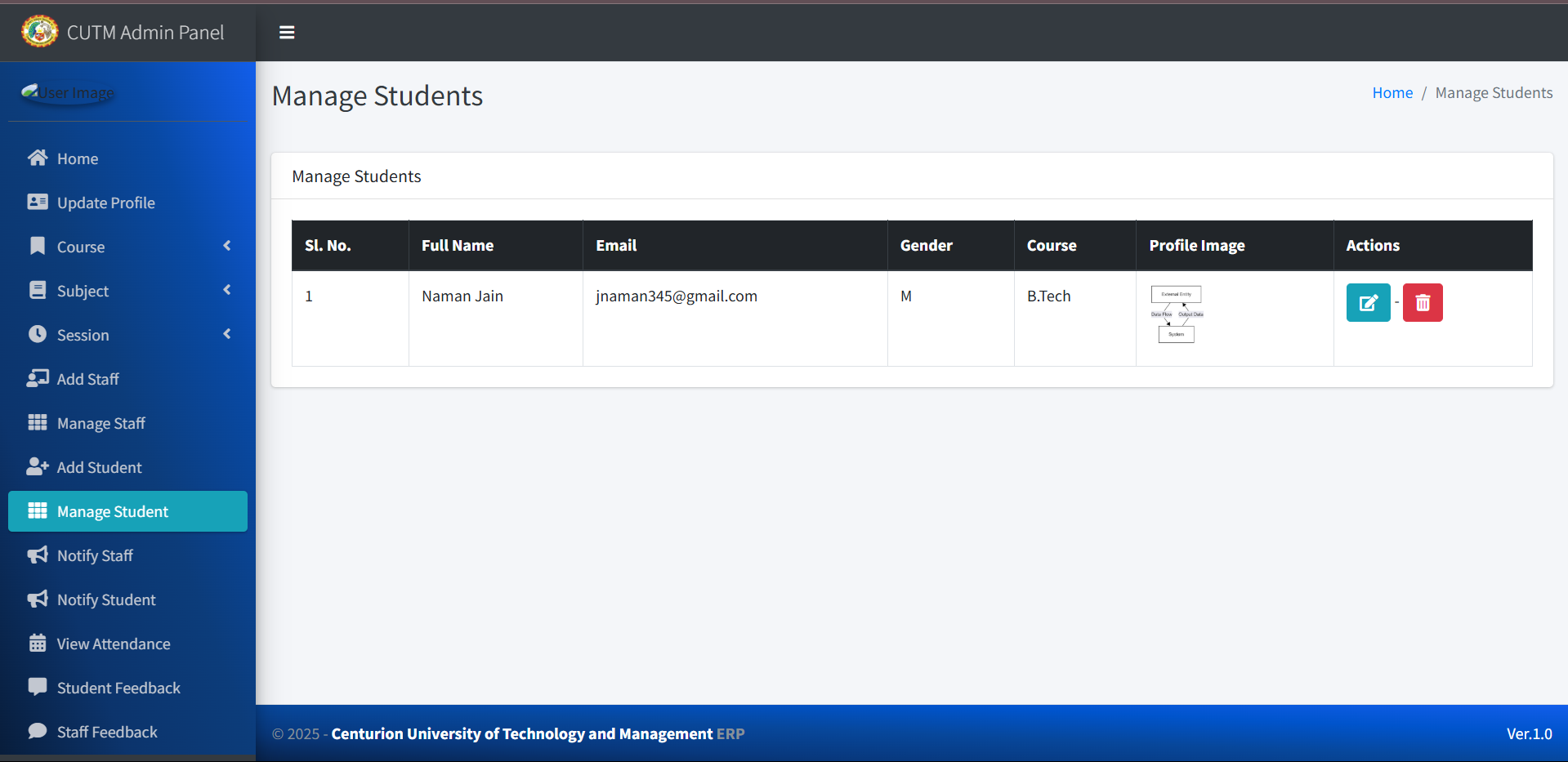The height and width of the screenshot is (762, 1568).
Task: Go to Add Staff page
Action: click(x=127, y=379)
